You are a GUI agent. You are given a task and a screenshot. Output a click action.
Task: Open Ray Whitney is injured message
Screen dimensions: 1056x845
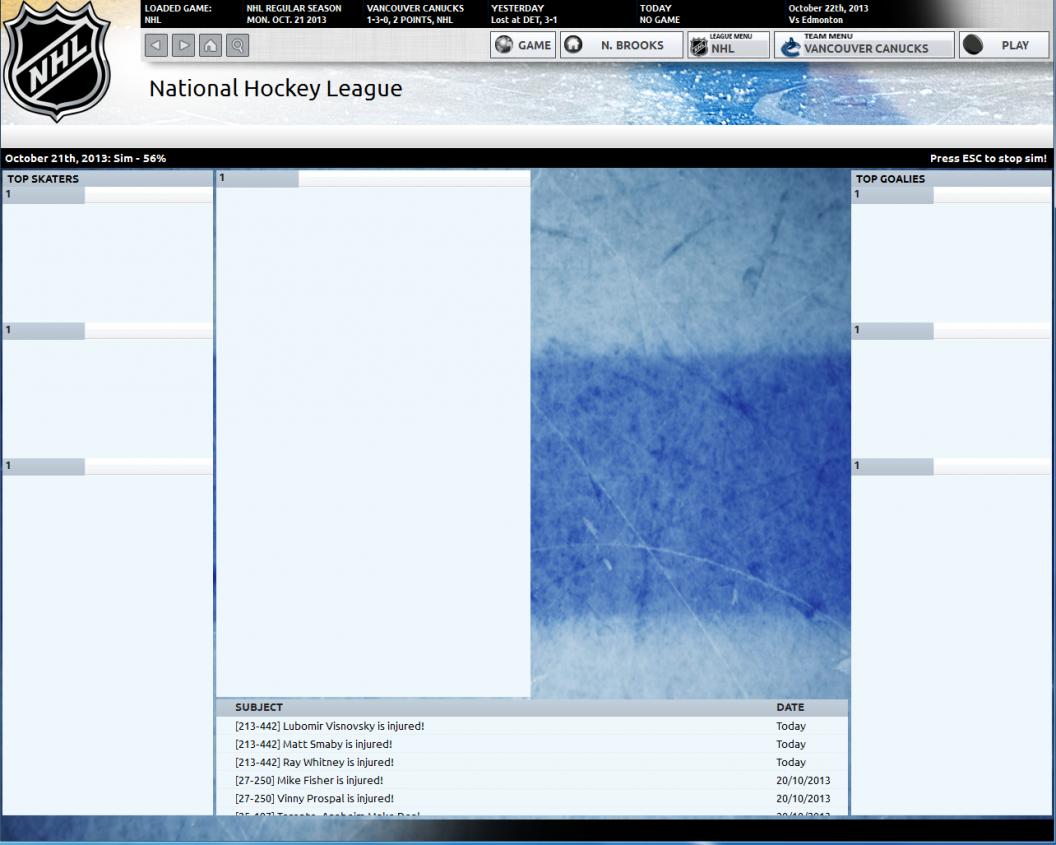[531, 762]
